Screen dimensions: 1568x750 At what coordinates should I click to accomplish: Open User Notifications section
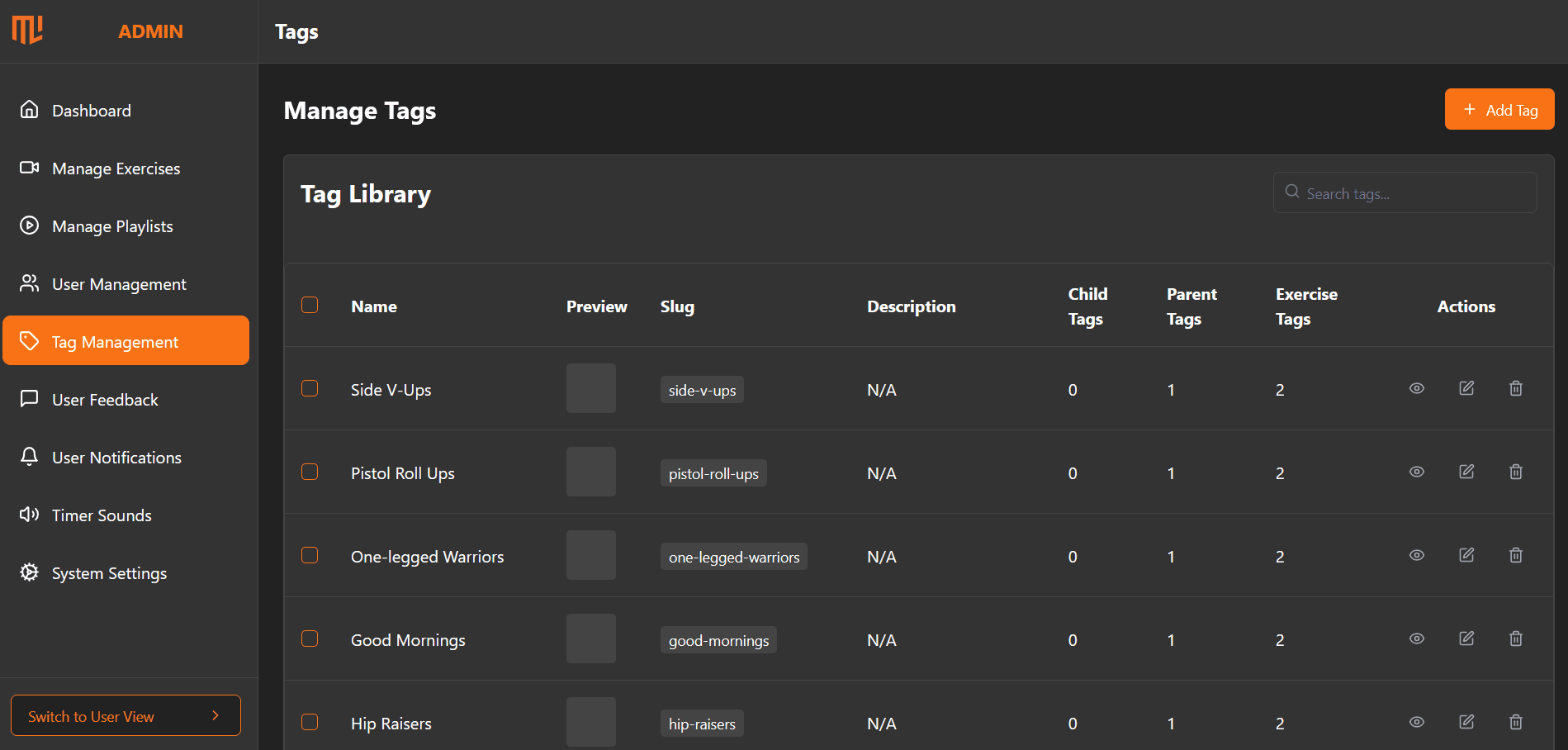[126, 457]
